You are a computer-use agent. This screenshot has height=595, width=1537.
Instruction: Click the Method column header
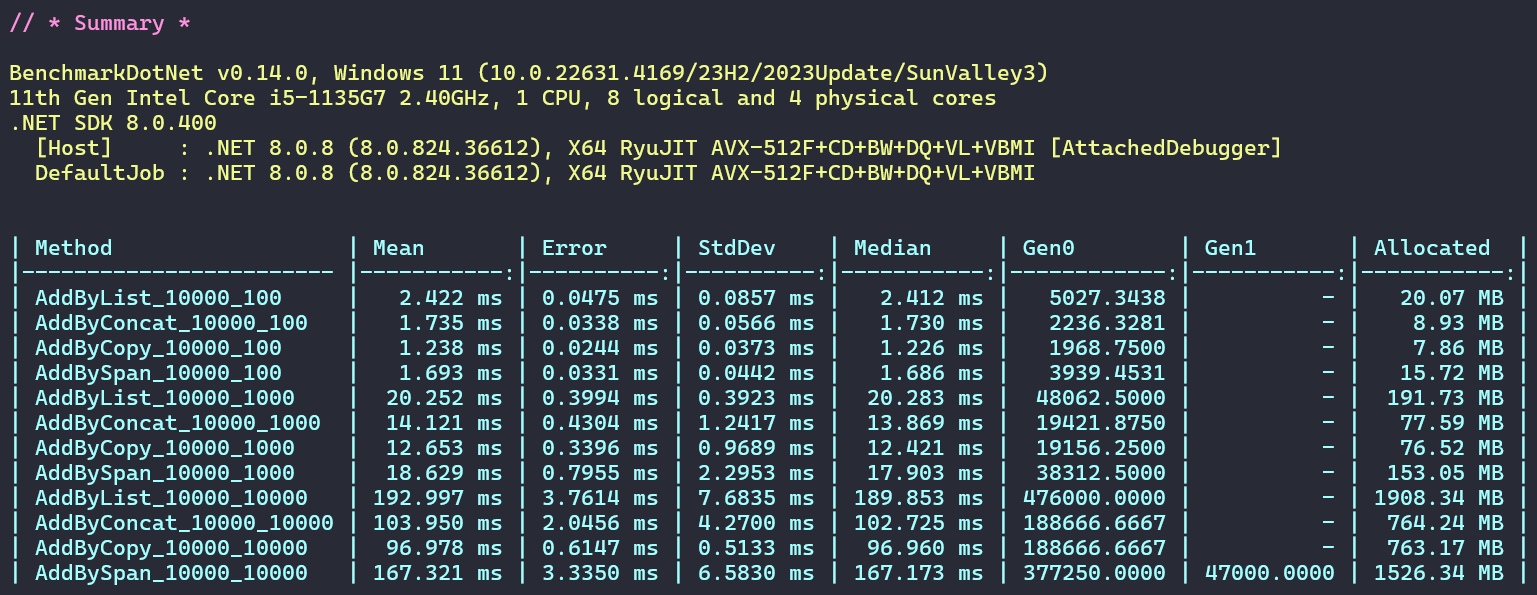pos(74,248)
